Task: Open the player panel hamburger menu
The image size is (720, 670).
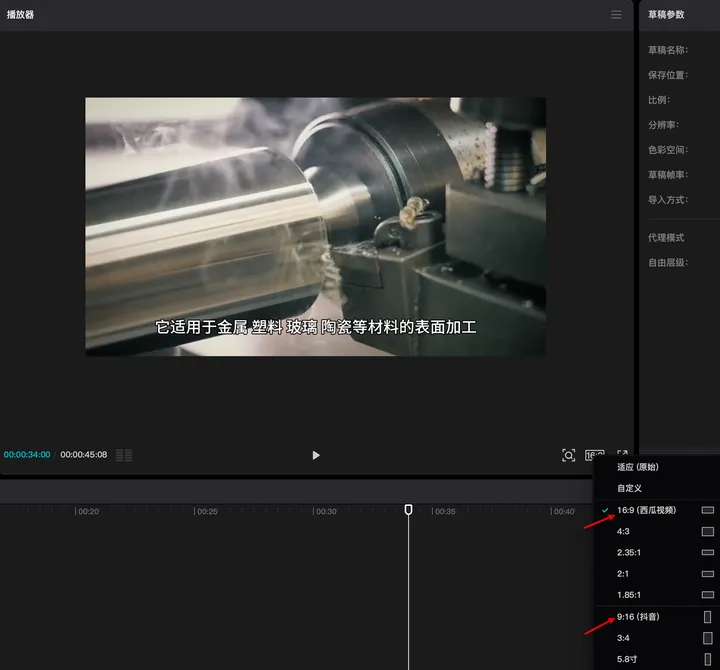Action: point(616,15)
